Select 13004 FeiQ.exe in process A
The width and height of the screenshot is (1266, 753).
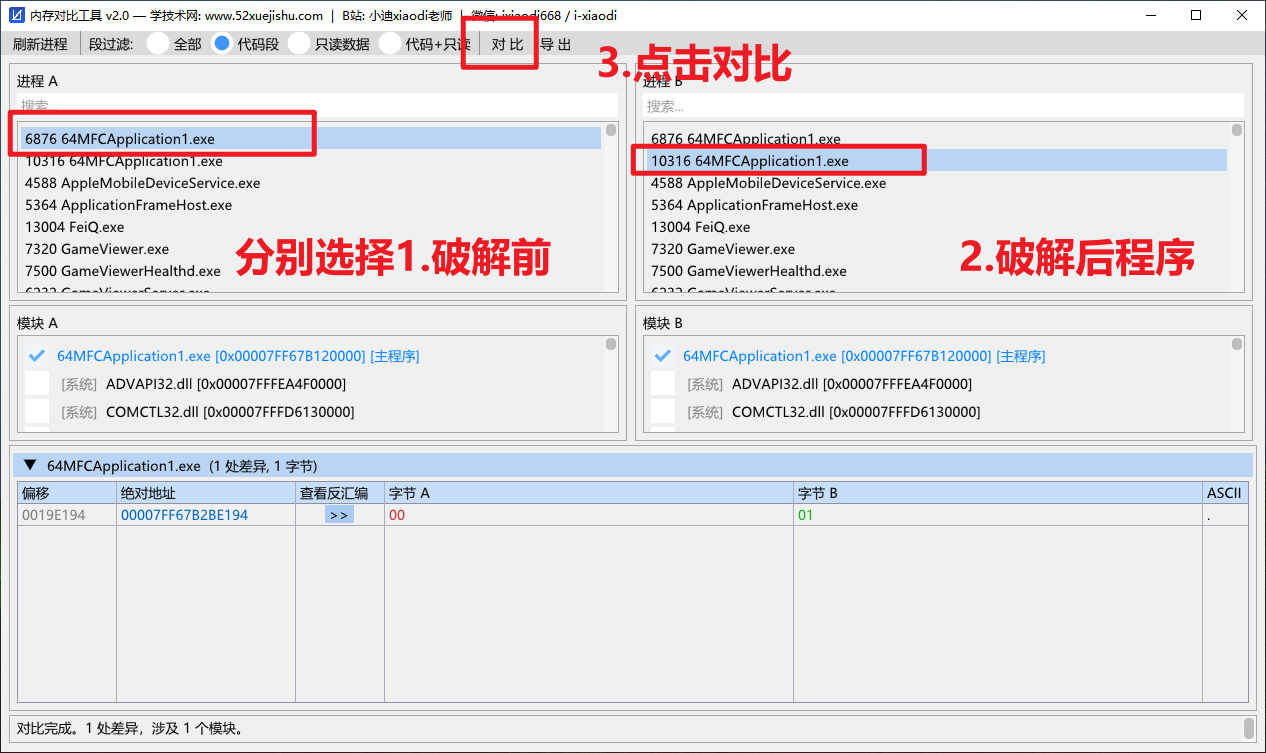(310, 227)
